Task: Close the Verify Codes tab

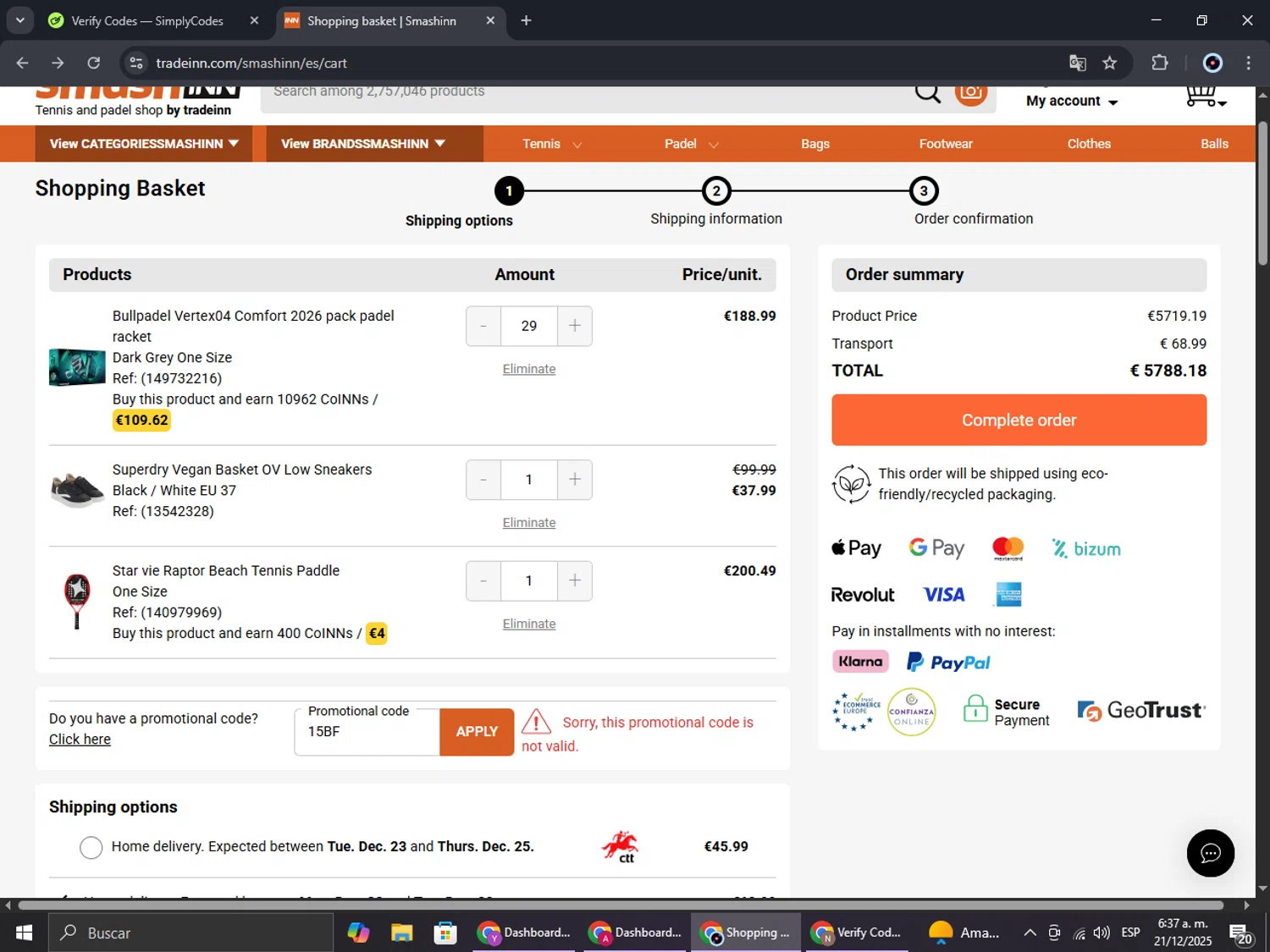Action: (254, 20)
